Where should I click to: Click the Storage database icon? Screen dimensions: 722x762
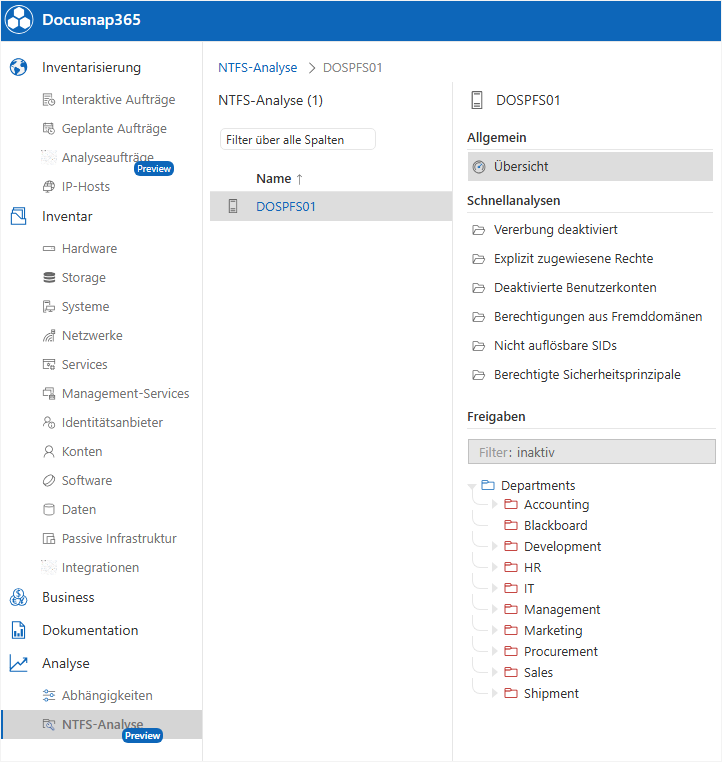coord(49,277)
